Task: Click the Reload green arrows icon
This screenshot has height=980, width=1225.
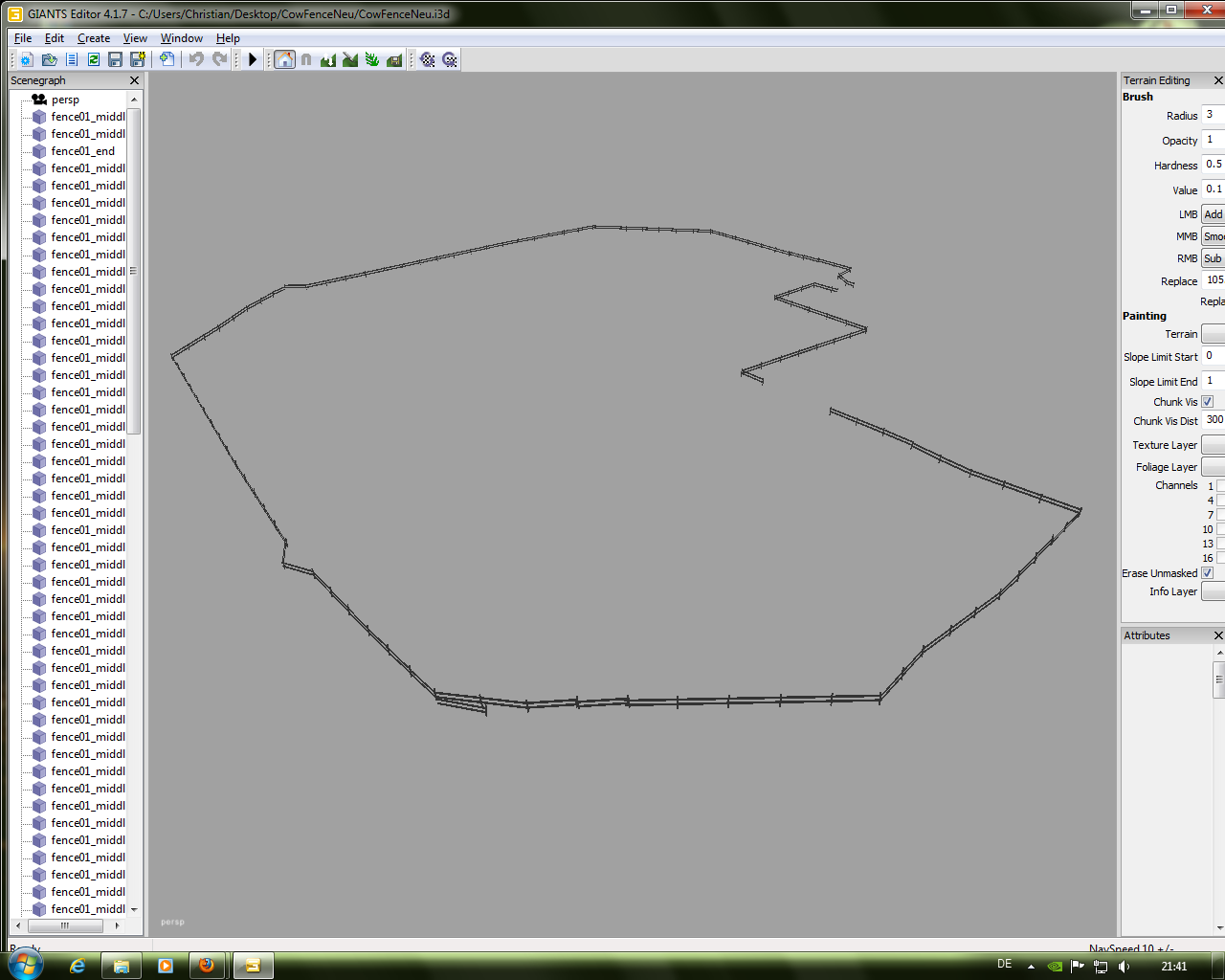Action: click(x=94, y=59)
